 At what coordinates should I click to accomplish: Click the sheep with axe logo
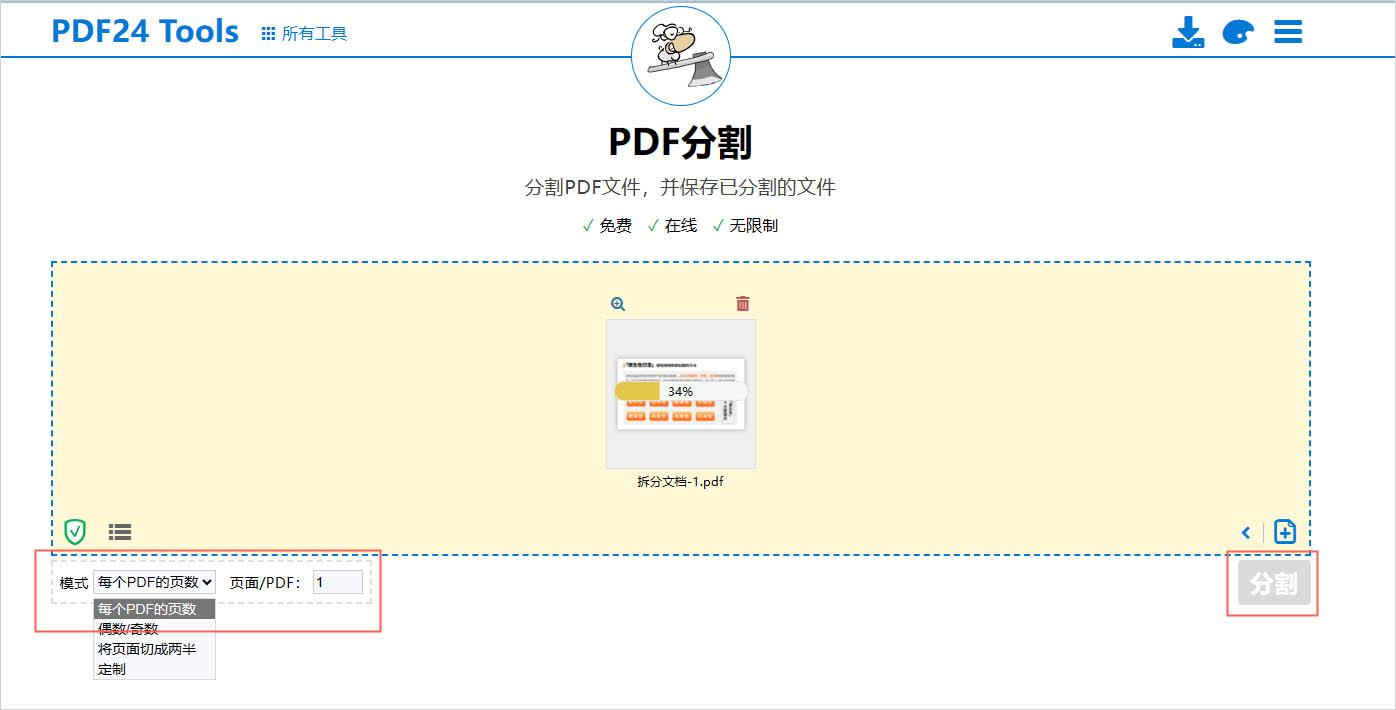click(x=681, y=55)
